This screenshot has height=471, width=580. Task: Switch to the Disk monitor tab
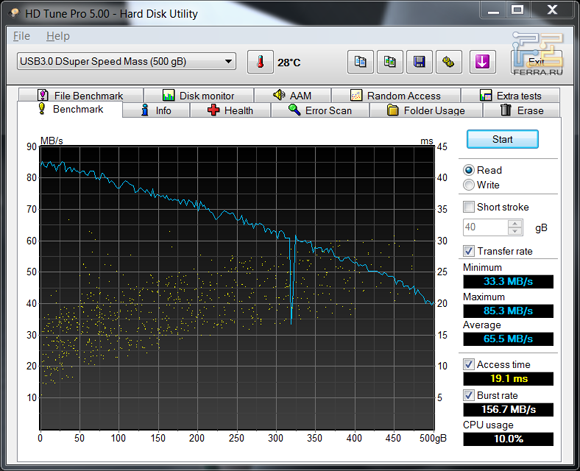(x=198, y=95)
